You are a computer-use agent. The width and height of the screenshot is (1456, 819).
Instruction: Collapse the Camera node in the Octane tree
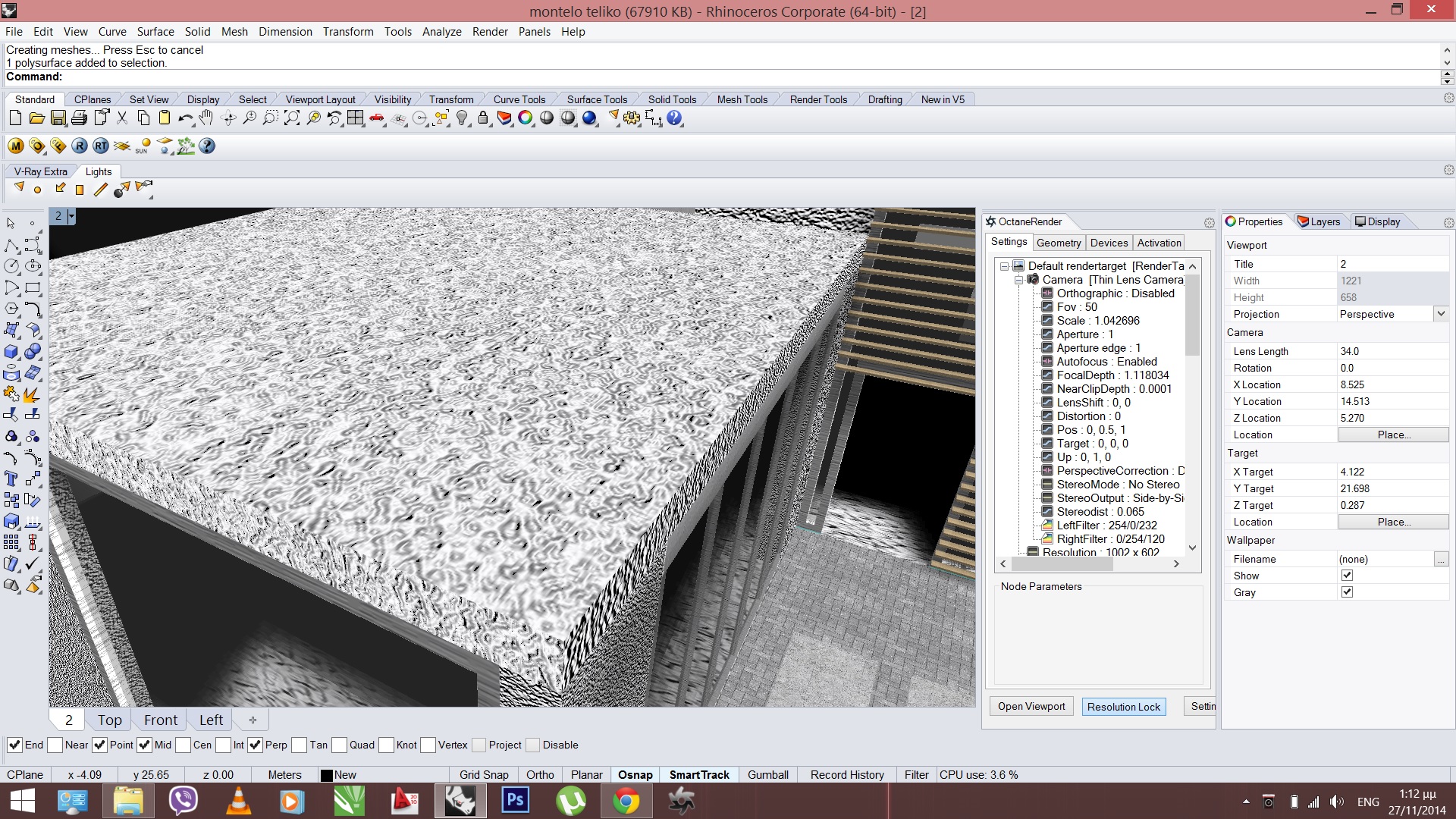(1018, 280)
